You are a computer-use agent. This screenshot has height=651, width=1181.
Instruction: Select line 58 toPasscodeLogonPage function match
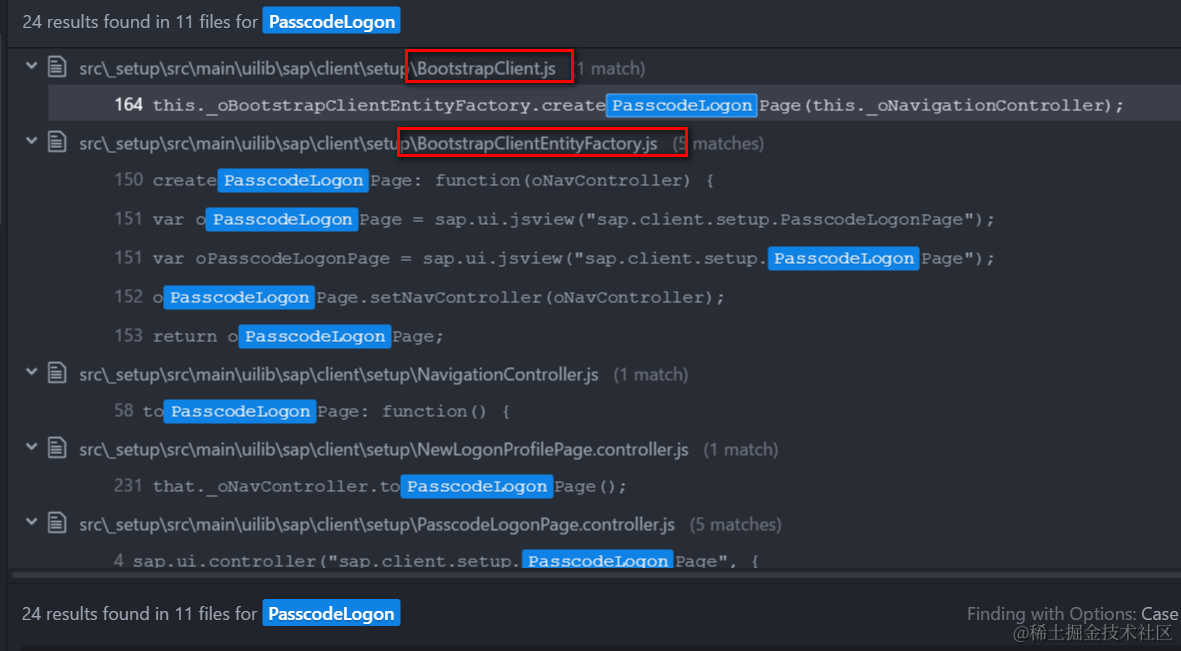tap(313, 411)
